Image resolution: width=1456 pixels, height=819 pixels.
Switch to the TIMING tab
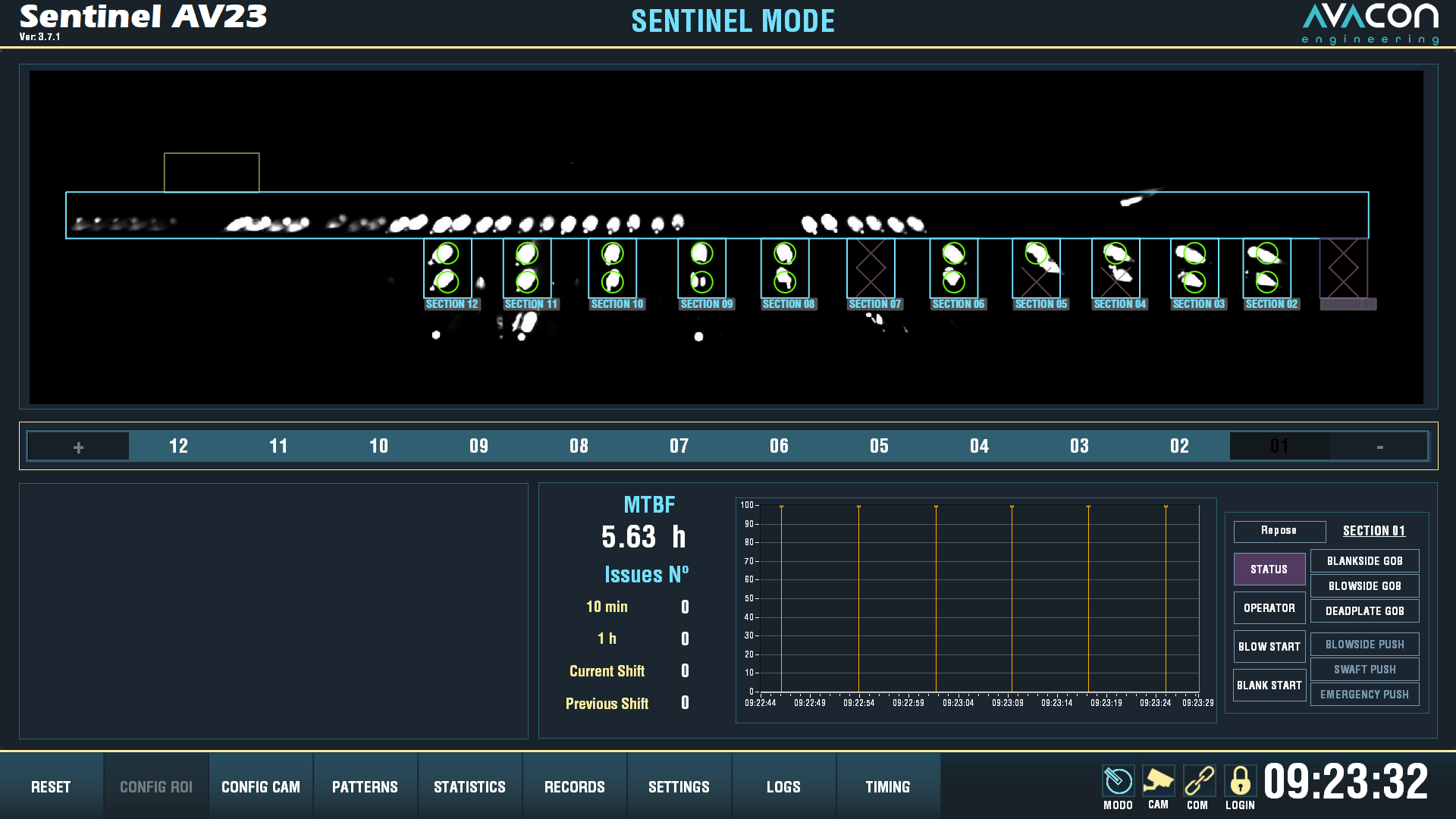pyautogui.click(x=888, y=786)
